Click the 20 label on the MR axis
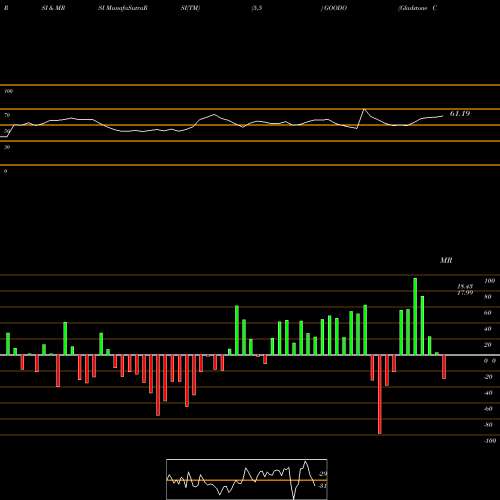 488,345
